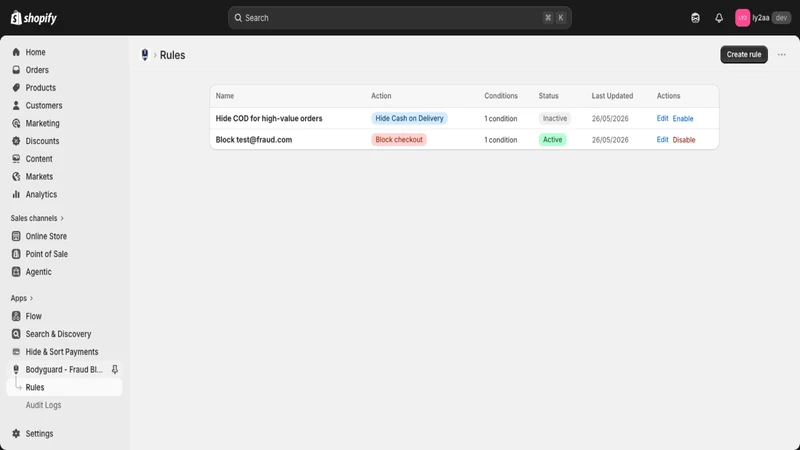Viewport: 800px width, 450px height.
Task: Disable the Block test@fraud.com rule
Action: 684,140
